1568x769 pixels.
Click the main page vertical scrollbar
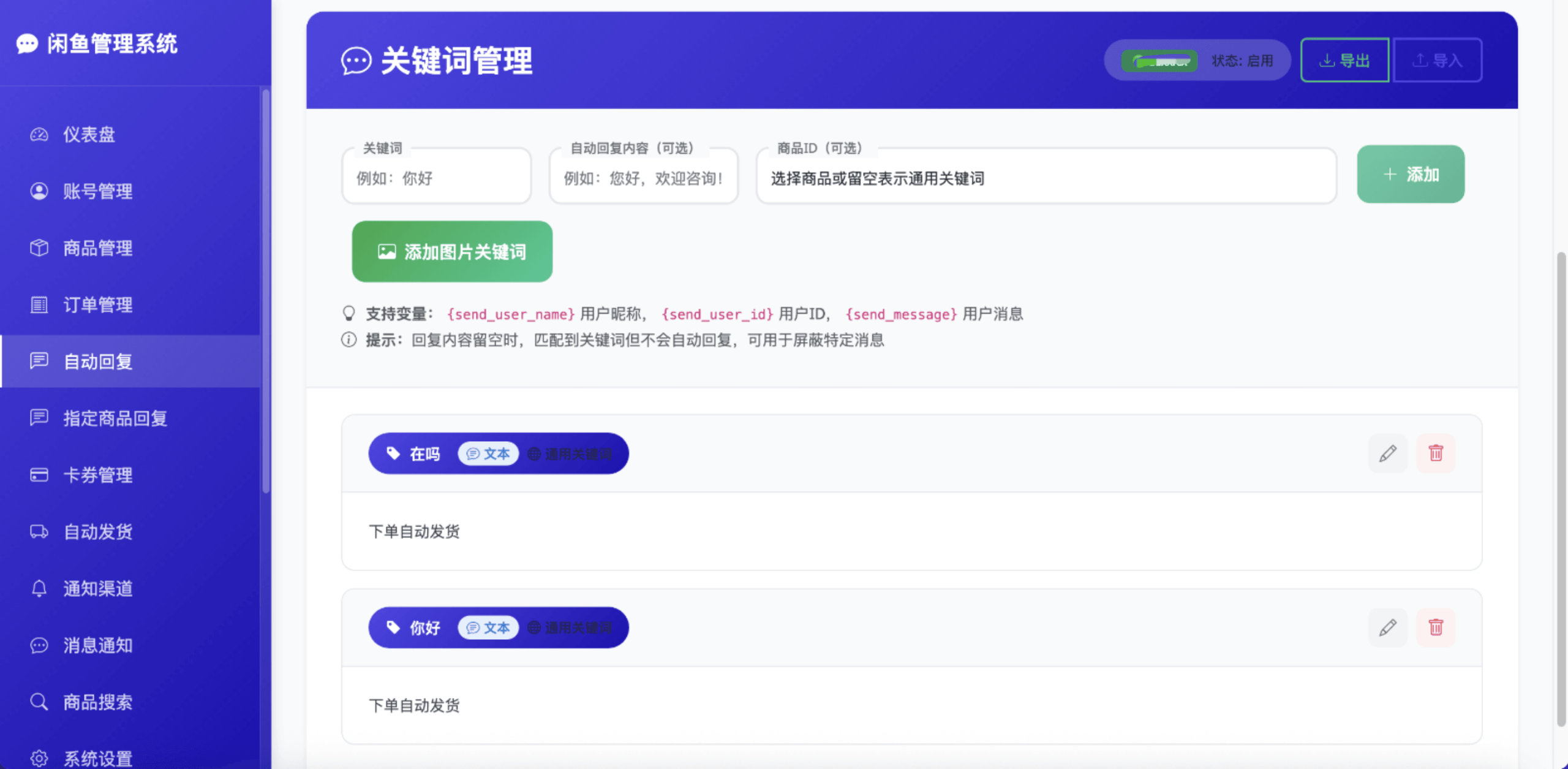pos(1561,490)
